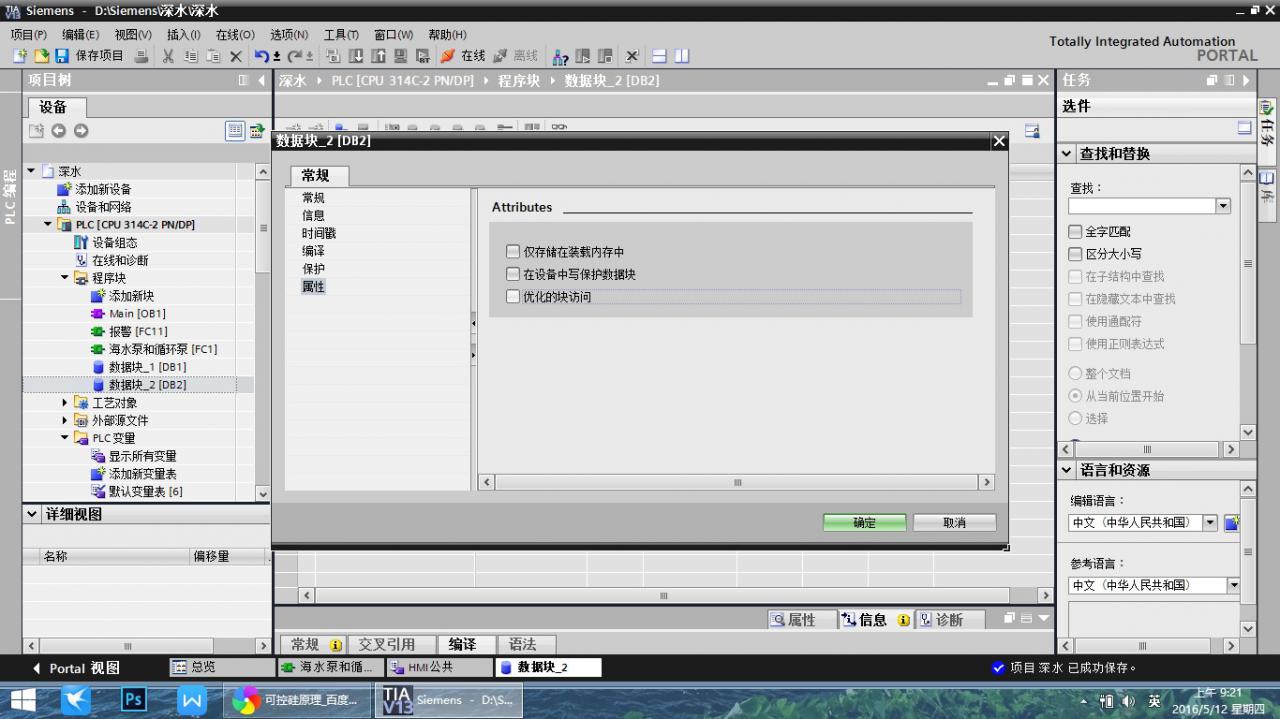1280x719 pixels.
Task: Open 设备和网络 in project tree
Action: pos(103,207)
